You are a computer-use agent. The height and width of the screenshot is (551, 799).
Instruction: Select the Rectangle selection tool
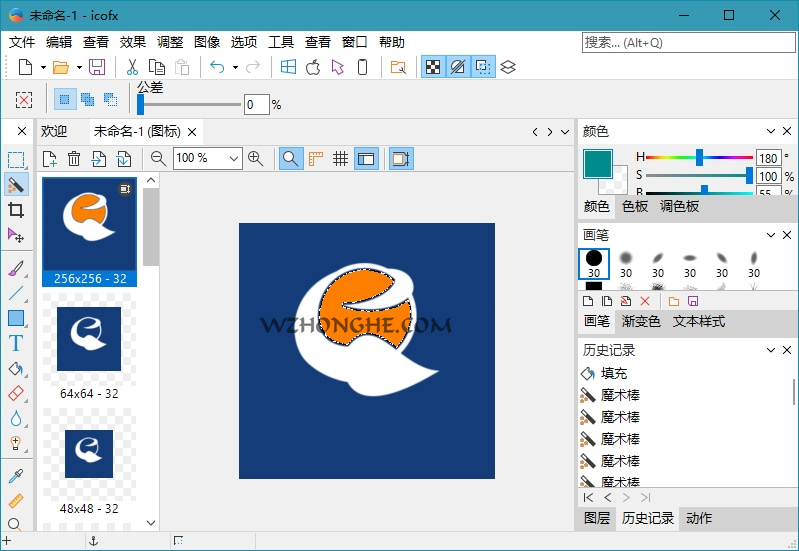tap(16, 160)
